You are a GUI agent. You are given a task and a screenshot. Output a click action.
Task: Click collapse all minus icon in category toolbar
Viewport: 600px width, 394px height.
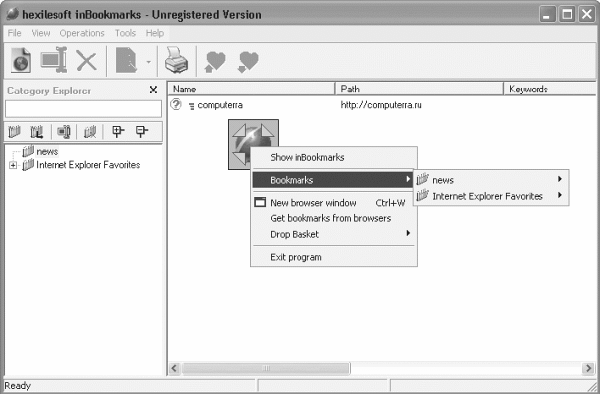coord(142,131)
